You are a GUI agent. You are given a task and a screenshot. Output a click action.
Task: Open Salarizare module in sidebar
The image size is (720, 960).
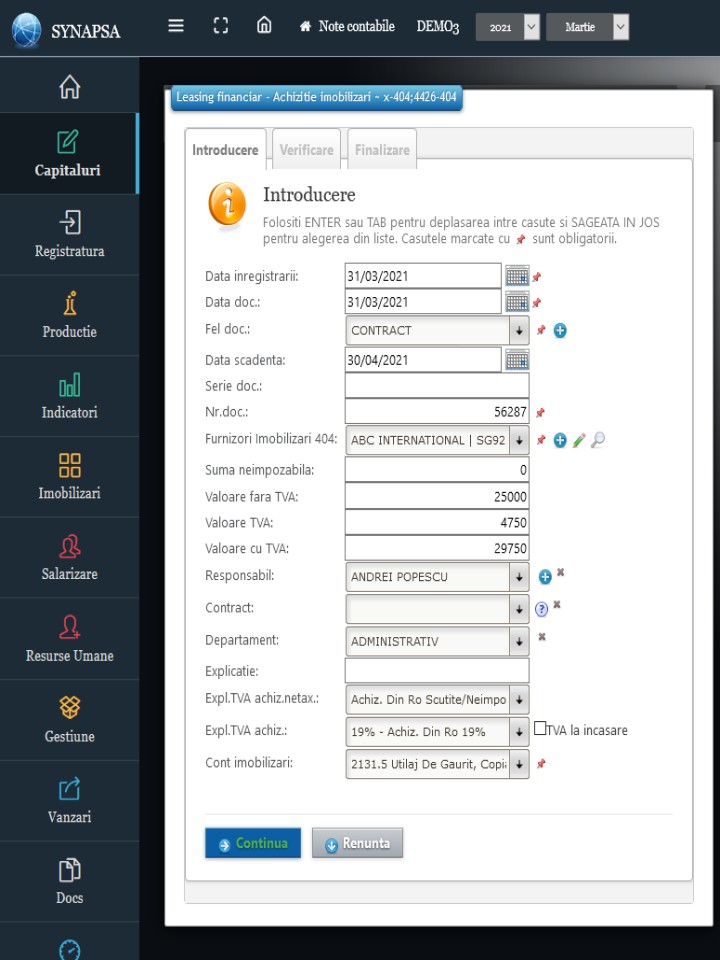click(69, 558)
